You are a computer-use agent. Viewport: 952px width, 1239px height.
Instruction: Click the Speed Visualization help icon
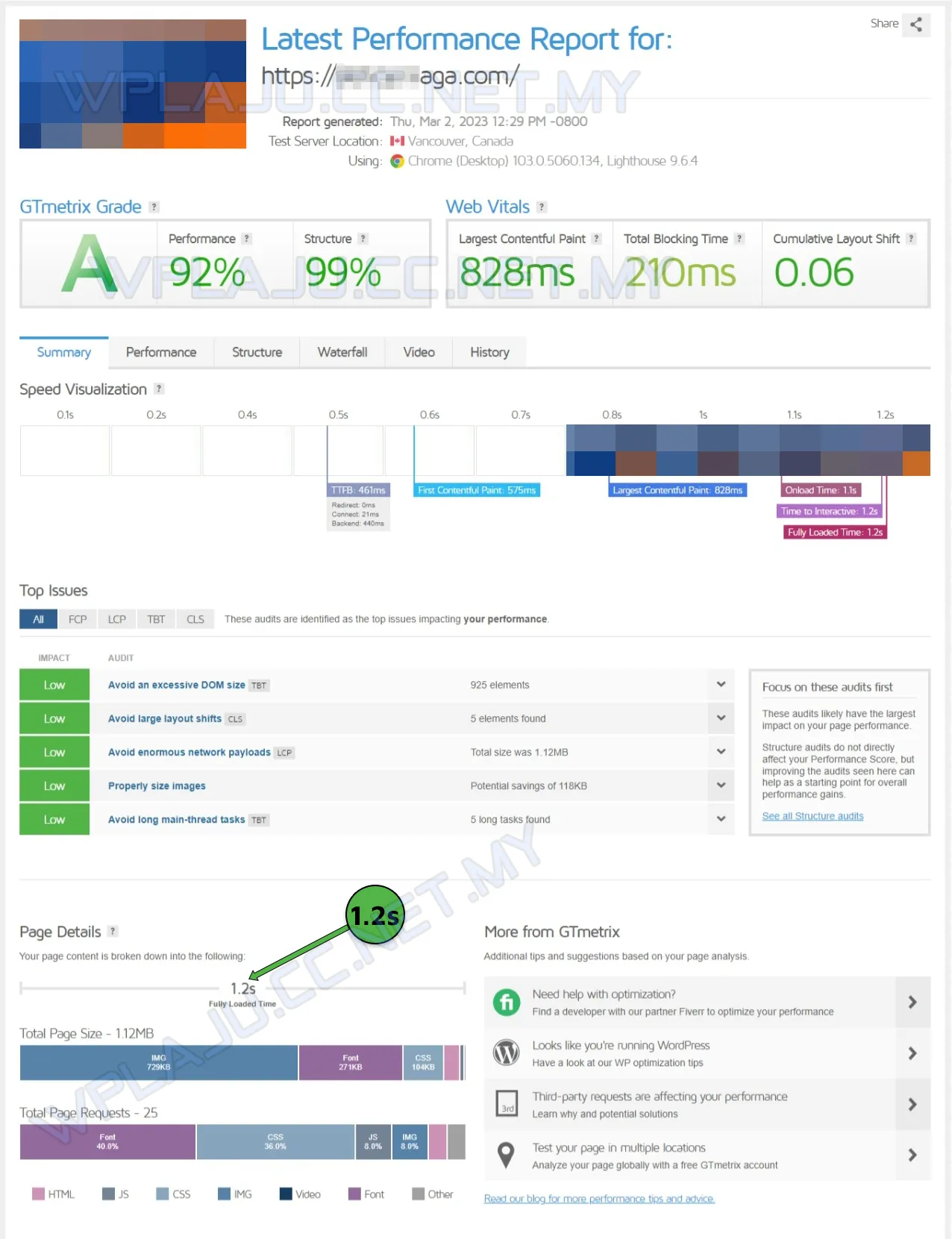(158, 389)
